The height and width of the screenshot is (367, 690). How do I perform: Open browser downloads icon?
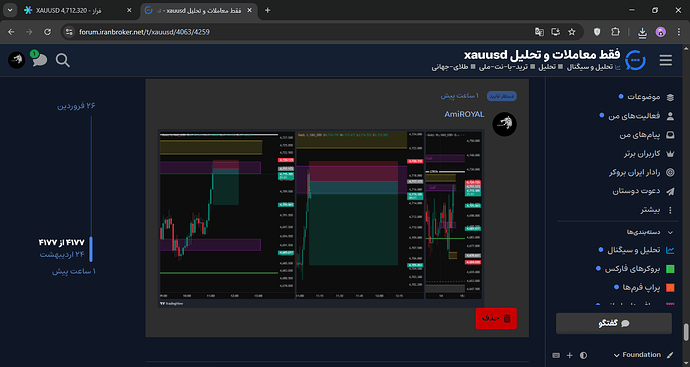[642, 32]
